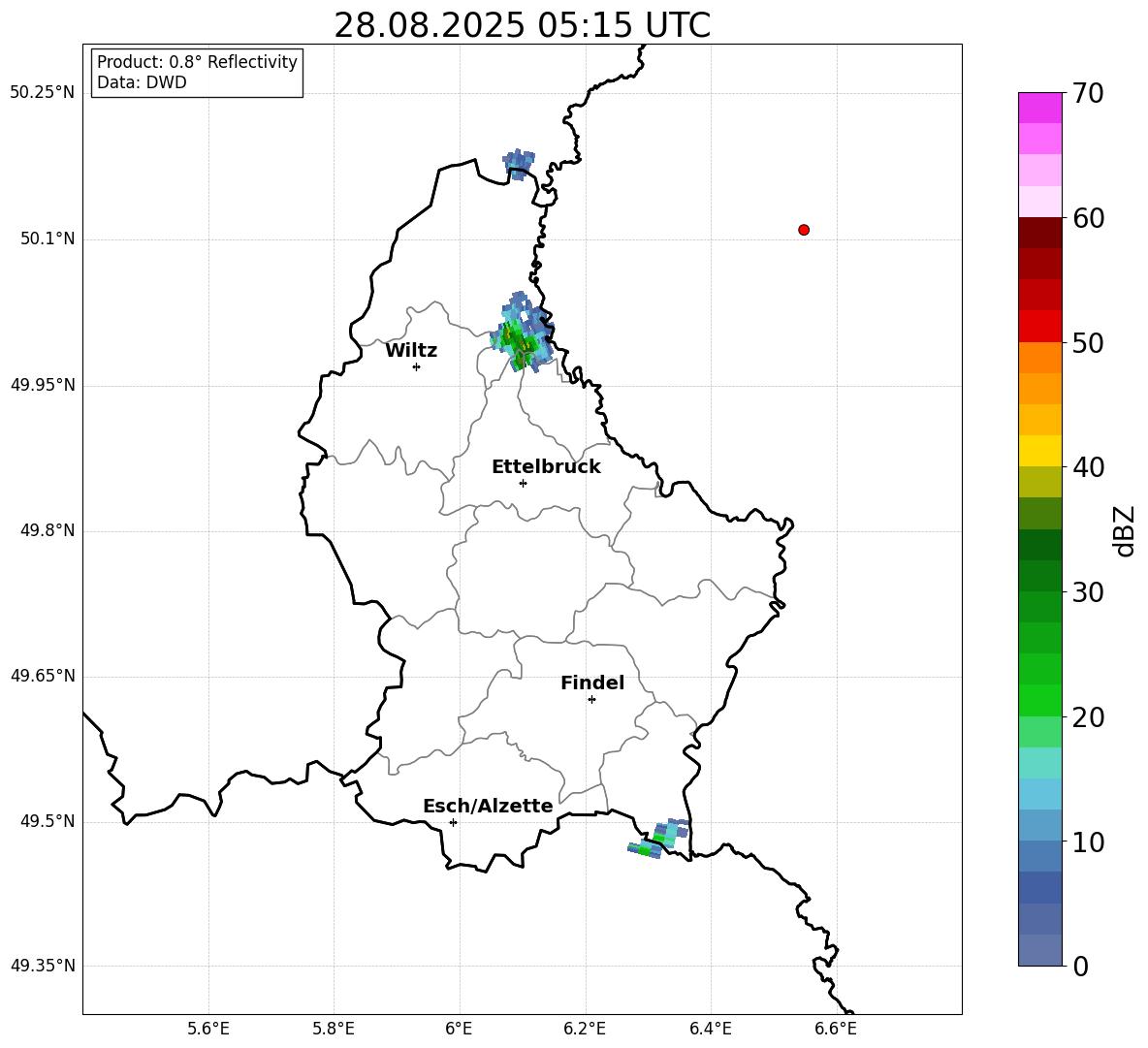Click the yellow swatch at 40 dBZ
Screen dimensions: 1148x1048
pyautogui.click(x=1039, y=451)
